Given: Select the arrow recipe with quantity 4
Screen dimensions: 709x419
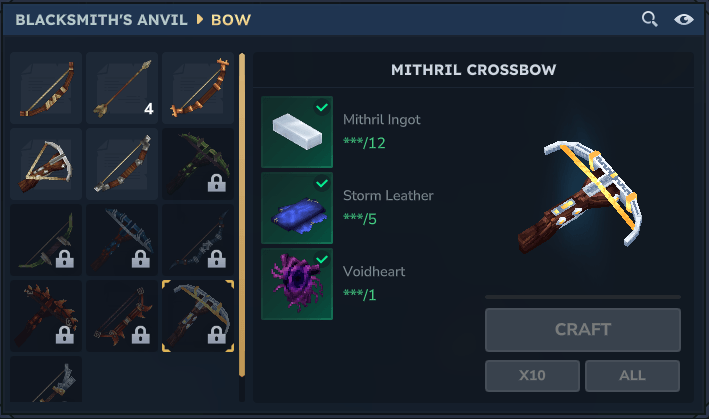Looking at the screenshot, I should (x=122, y=88).
